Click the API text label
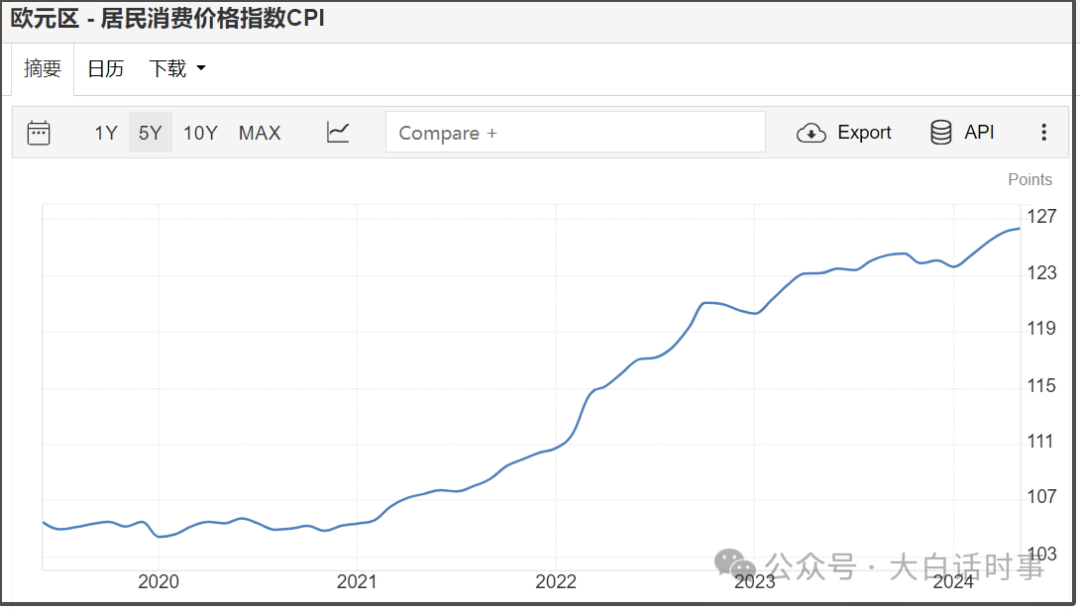This screenshot has width=1080, height=610. 979,133
